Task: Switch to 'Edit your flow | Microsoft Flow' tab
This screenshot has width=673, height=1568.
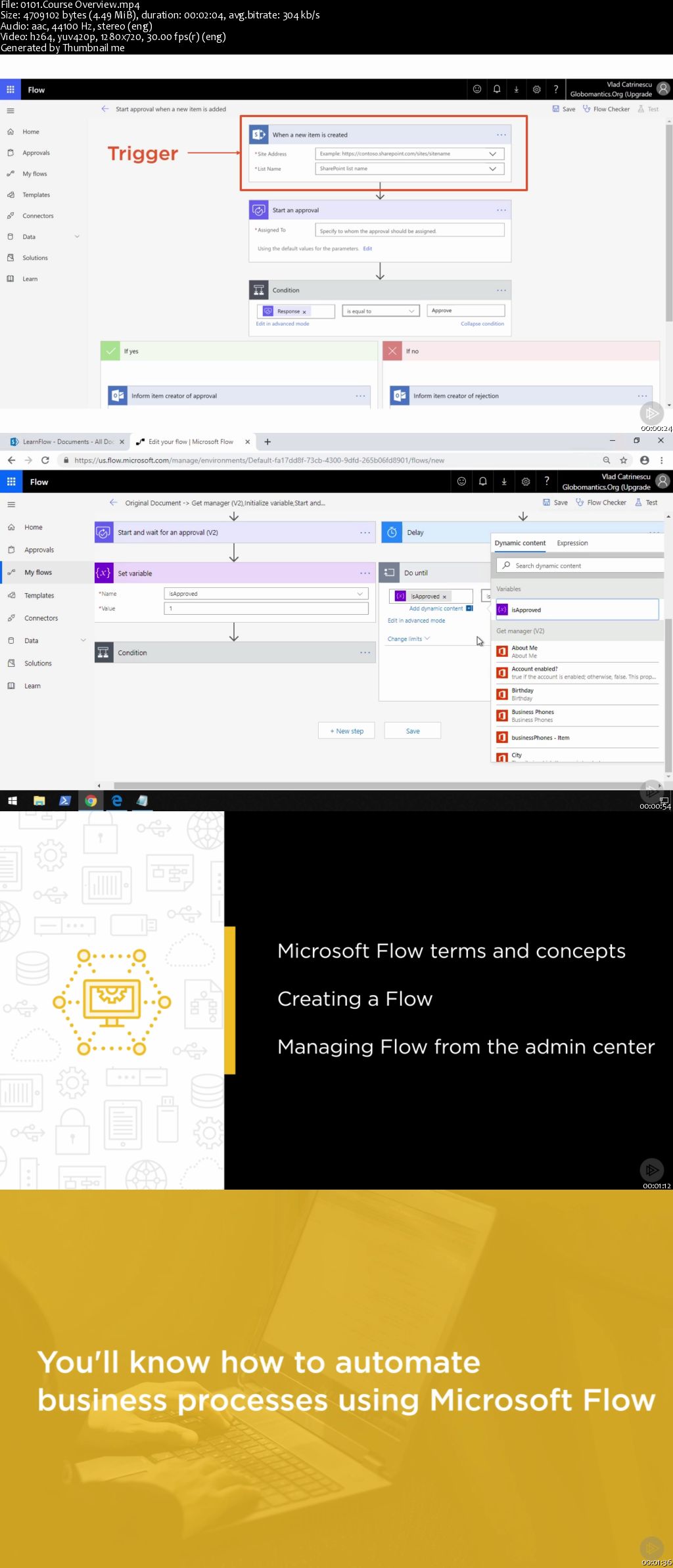Action: [x=190, y=442]
